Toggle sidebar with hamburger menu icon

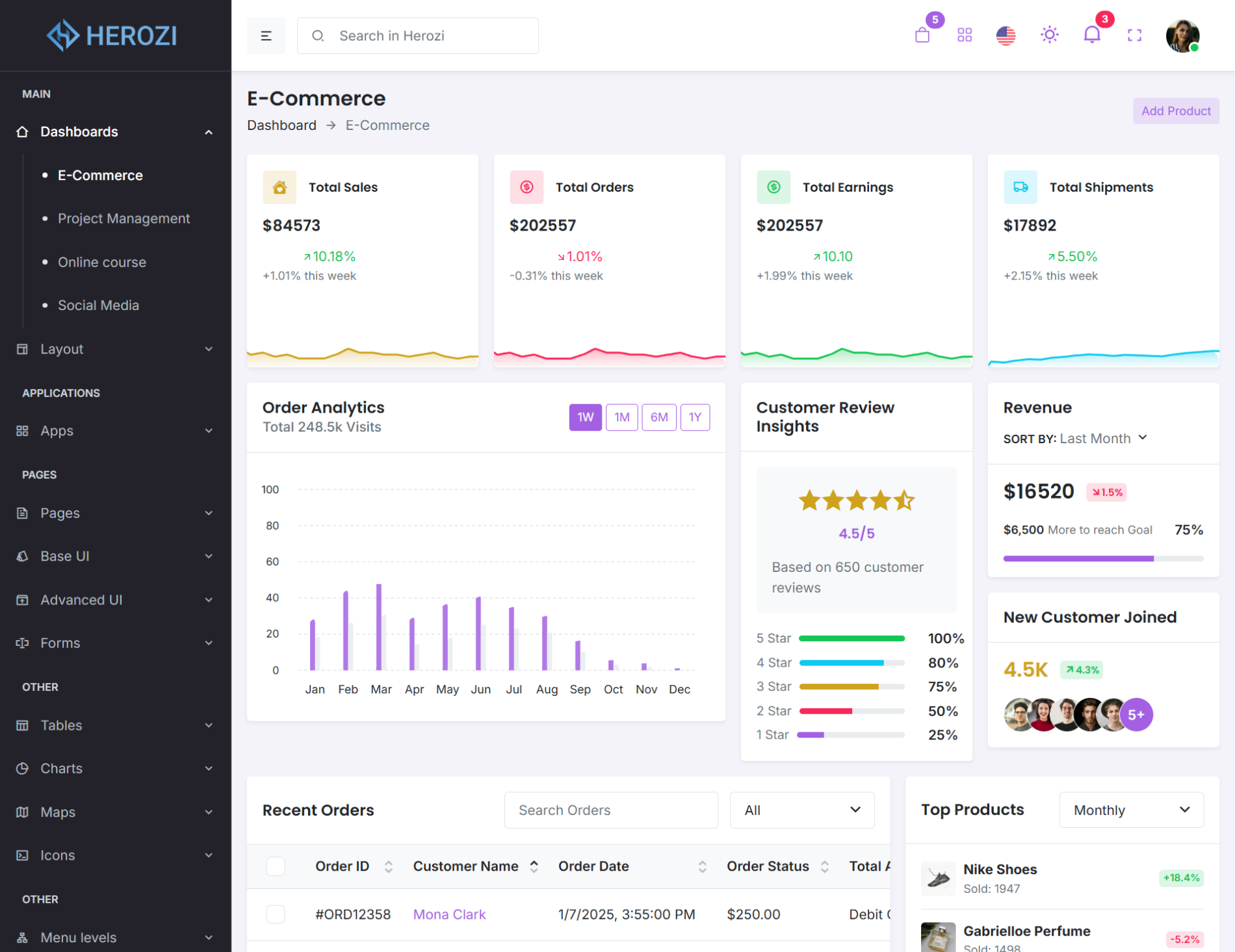tap(266, 36)
